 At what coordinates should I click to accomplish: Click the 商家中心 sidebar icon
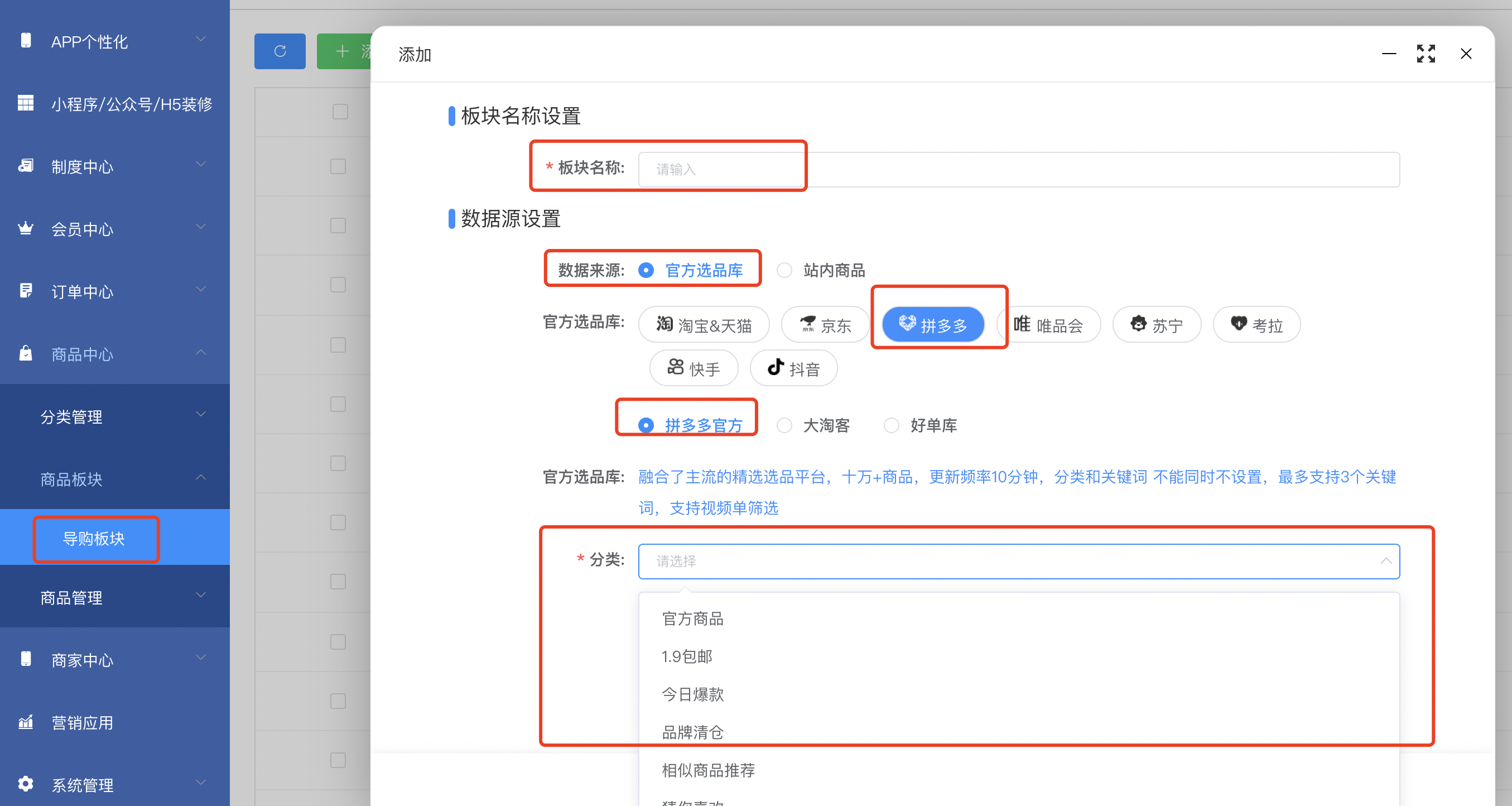click(x=25, y=659)
